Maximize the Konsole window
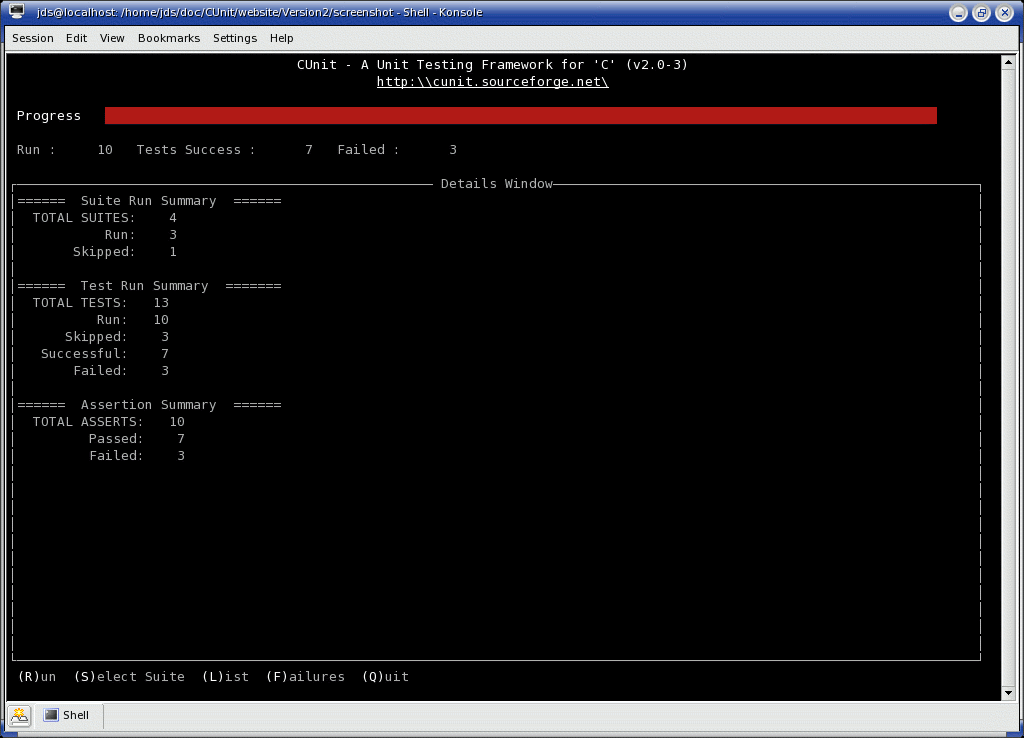This screenshot has height=738, width=1024. (x=981, y=12)
